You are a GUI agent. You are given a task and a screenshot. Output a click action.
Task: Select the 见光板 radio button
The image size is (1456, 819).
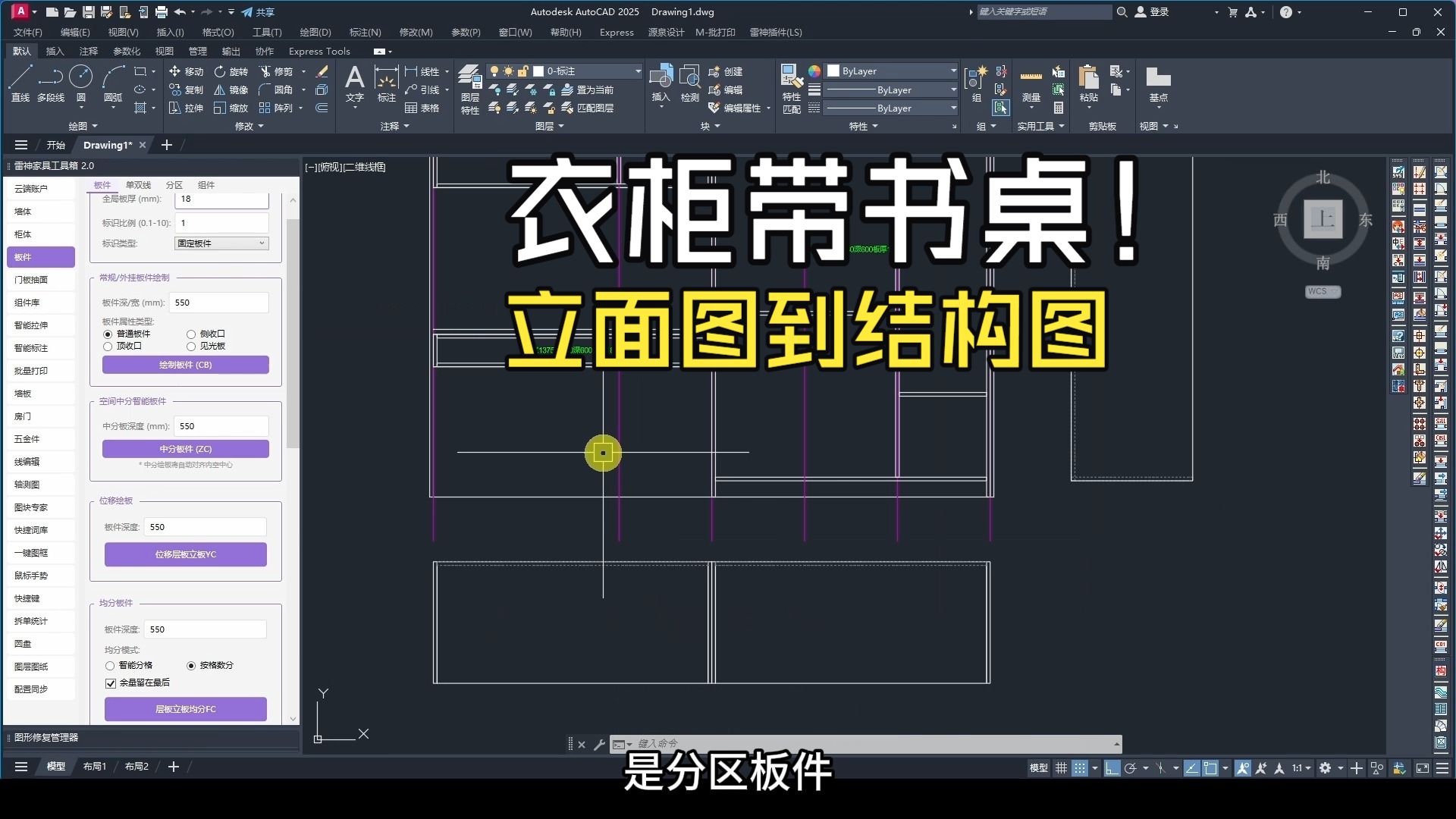click(191, 347)
